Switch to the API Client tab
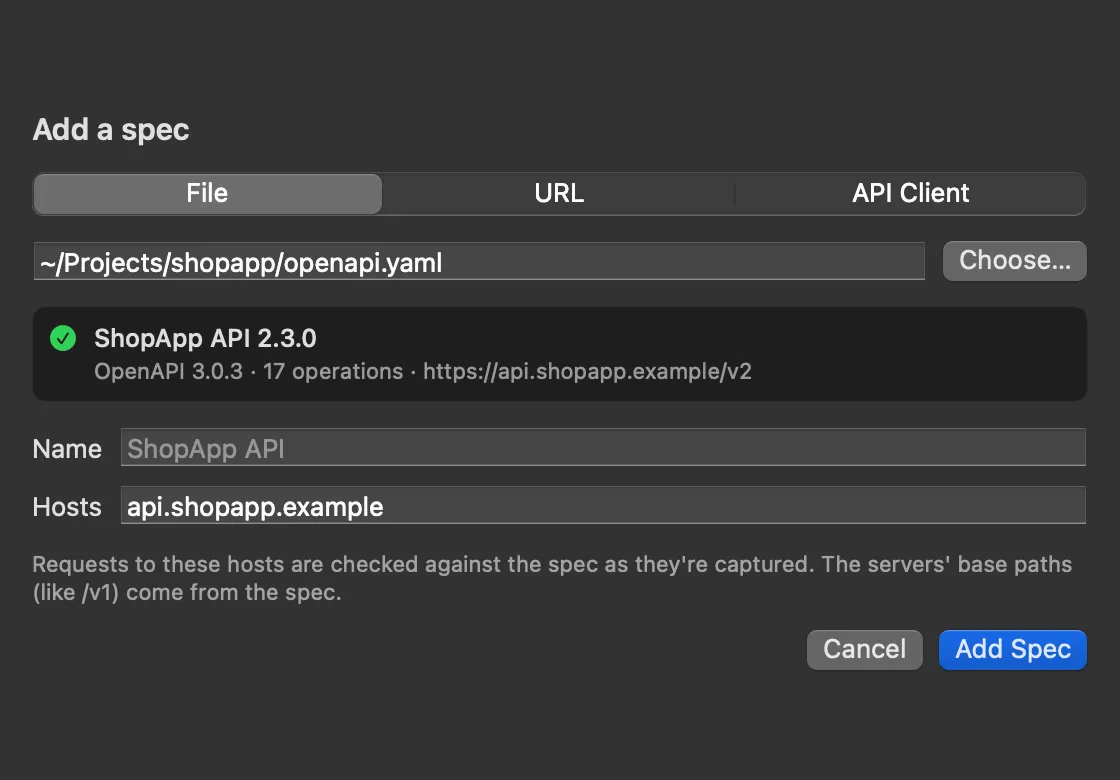The image size is (1120, 780). click(910, 194)
